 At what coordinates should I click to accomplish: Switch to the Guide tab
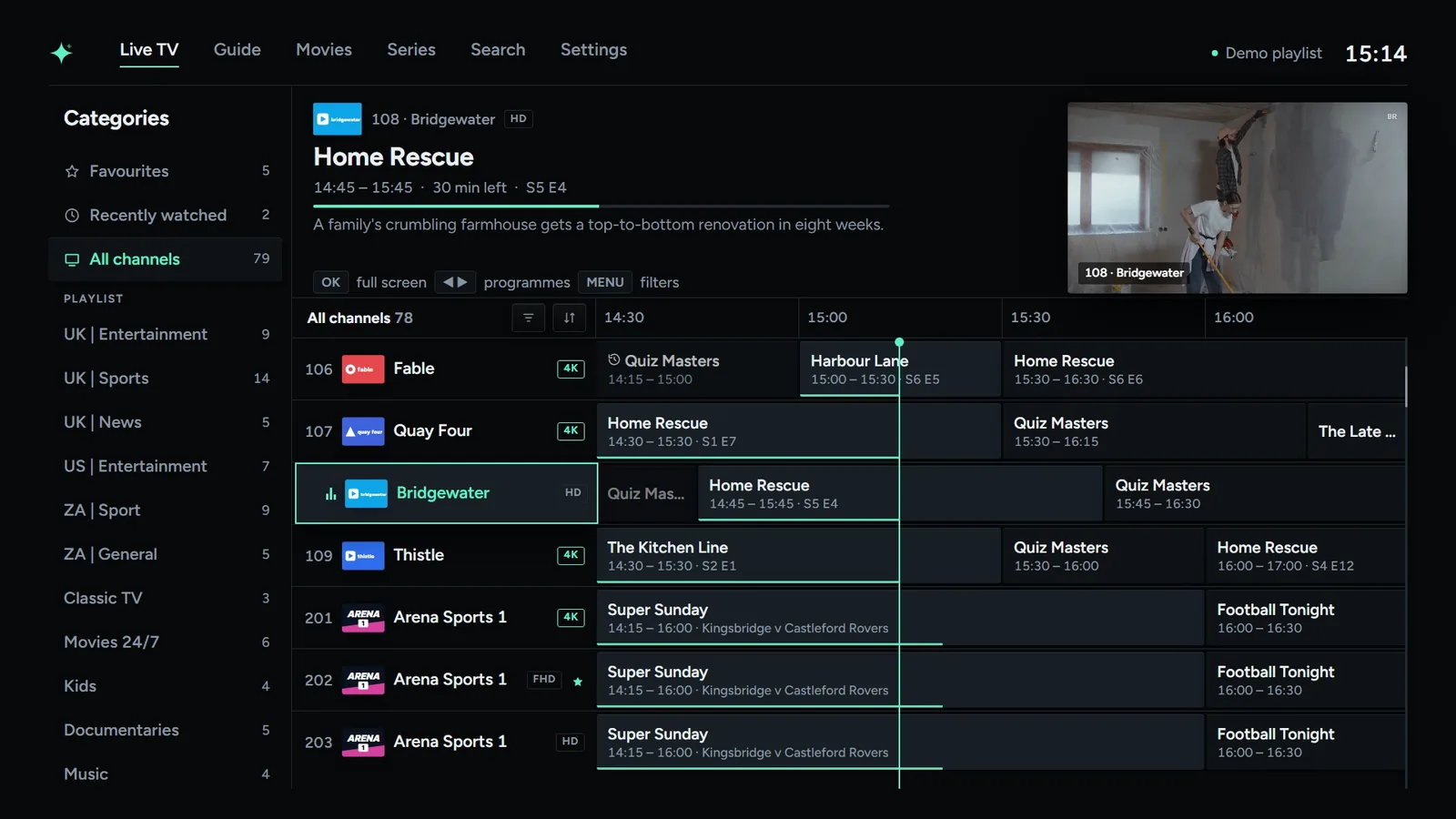pyautogui.click(x=238, y=50)
